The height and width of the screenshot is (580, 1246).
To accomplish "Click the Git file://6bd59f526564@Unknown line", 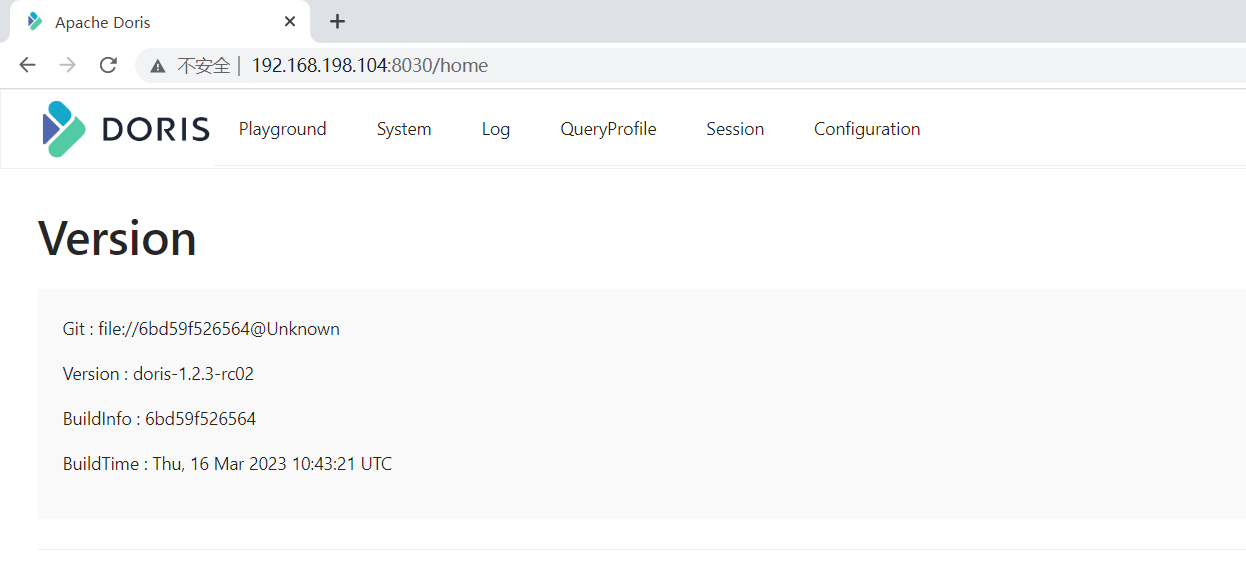I will tap(201, 329).
